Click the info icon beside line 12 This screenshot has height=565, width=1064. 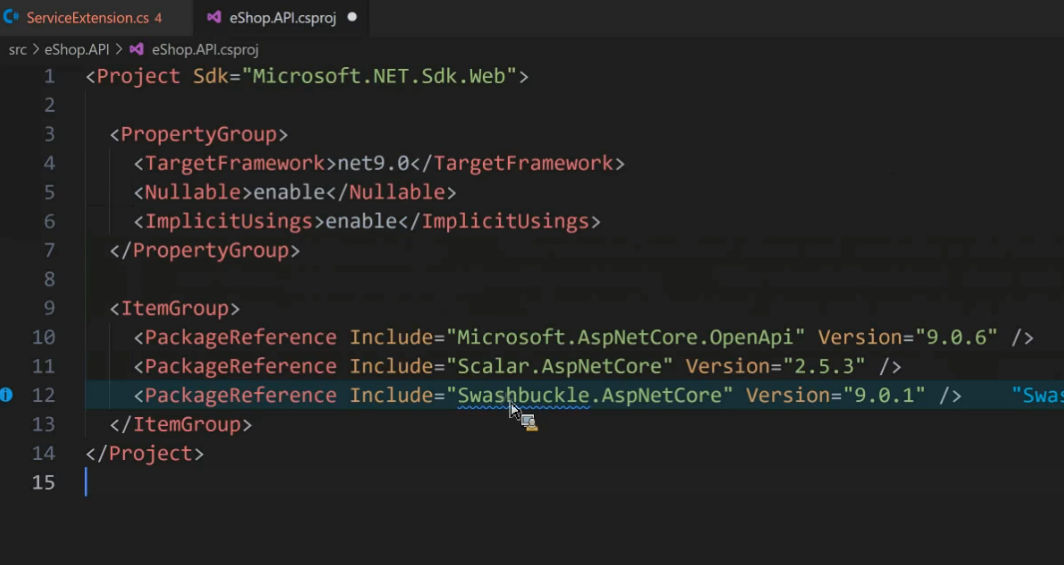point(6,395)
